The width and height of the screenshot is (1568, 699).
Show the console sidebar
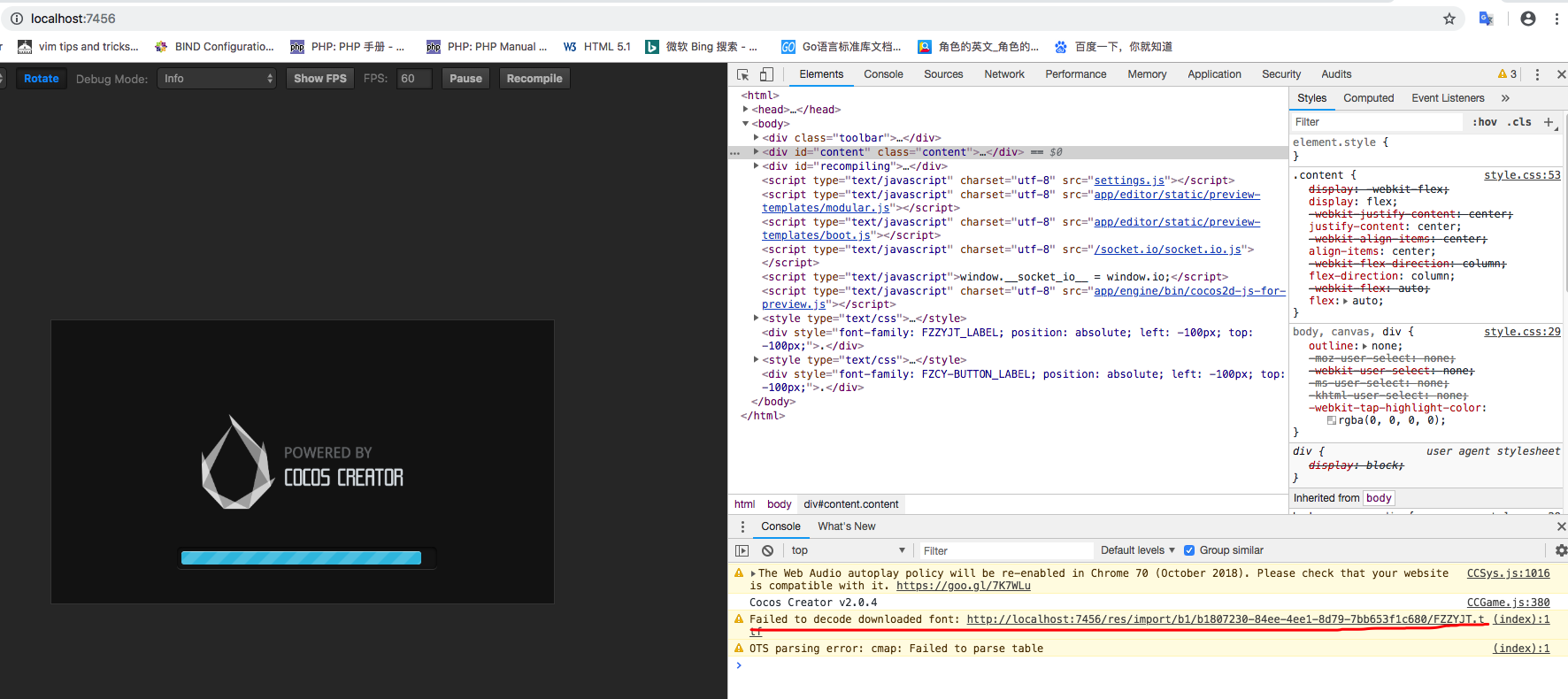coord(742,550)
